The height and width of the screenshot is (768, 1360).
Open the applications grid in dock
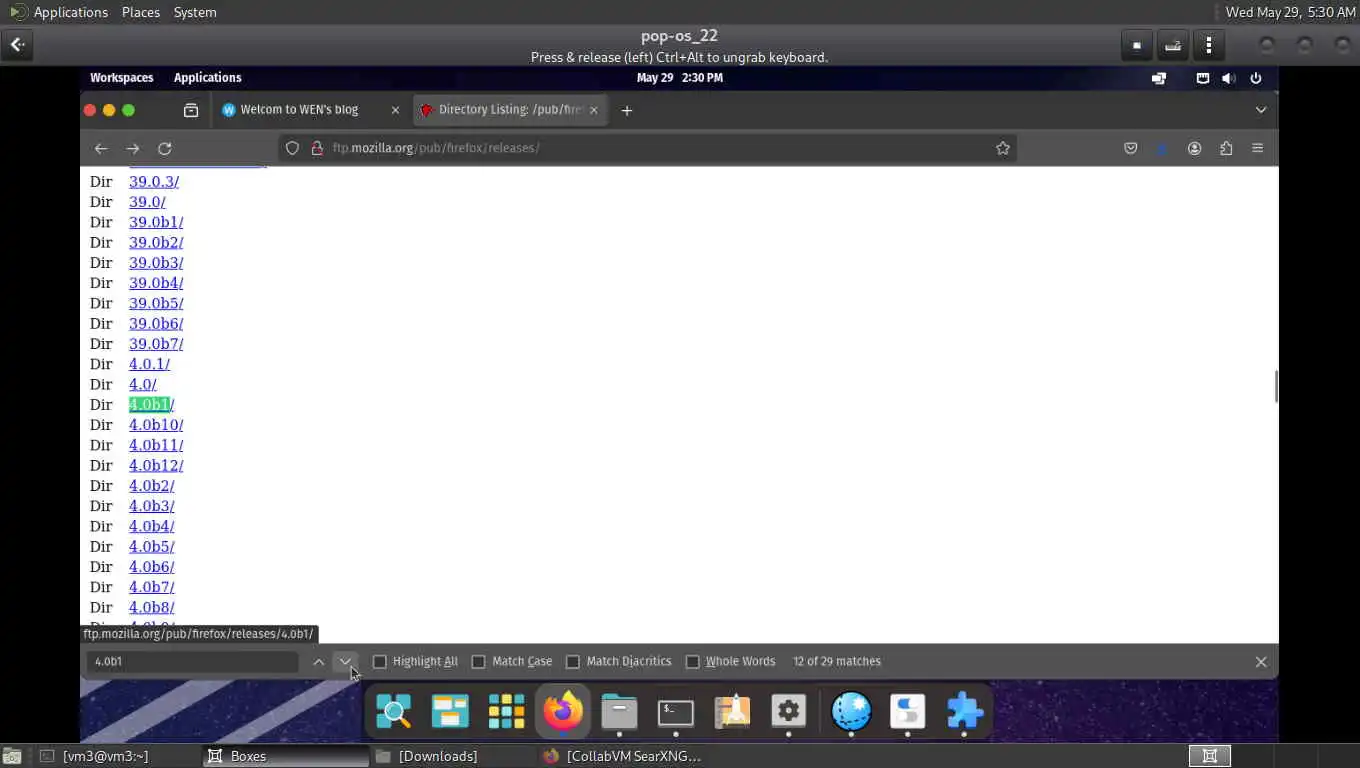[506, 712]
